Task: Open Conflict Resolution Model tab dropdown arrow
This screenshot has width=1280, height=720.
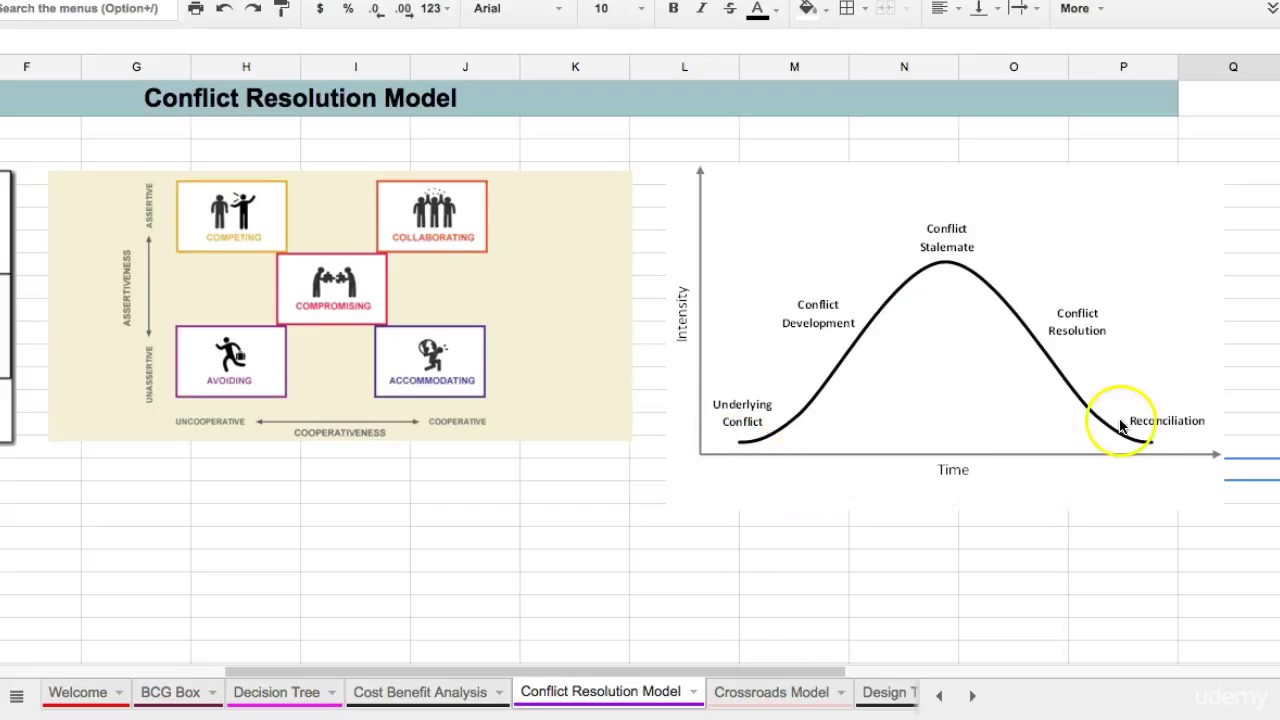Action: 692,692
